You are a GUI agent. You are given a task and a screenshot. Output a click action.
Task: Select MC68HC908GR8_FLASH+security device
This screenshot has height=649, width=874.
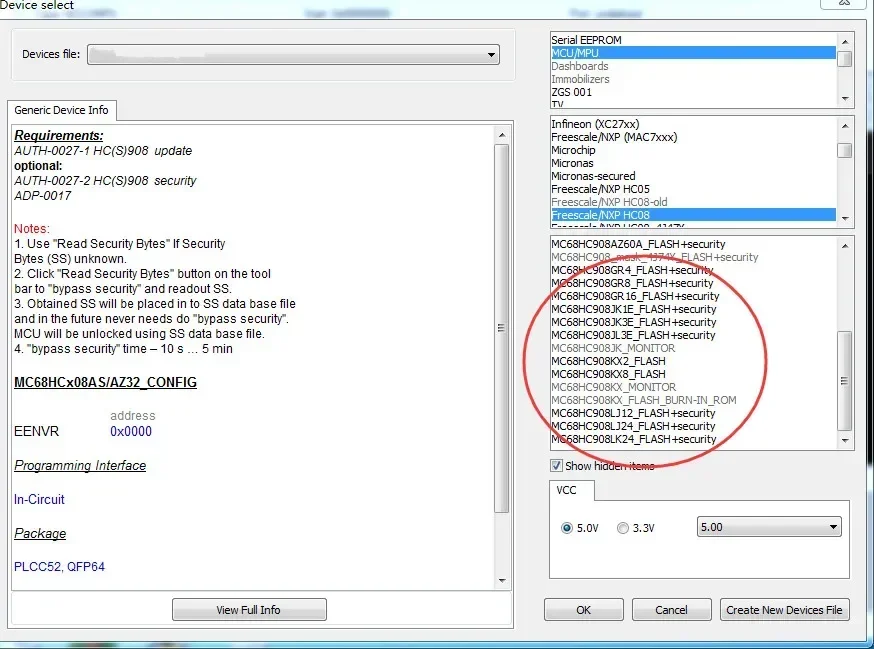pyautogui.click(x=693, y=283)
